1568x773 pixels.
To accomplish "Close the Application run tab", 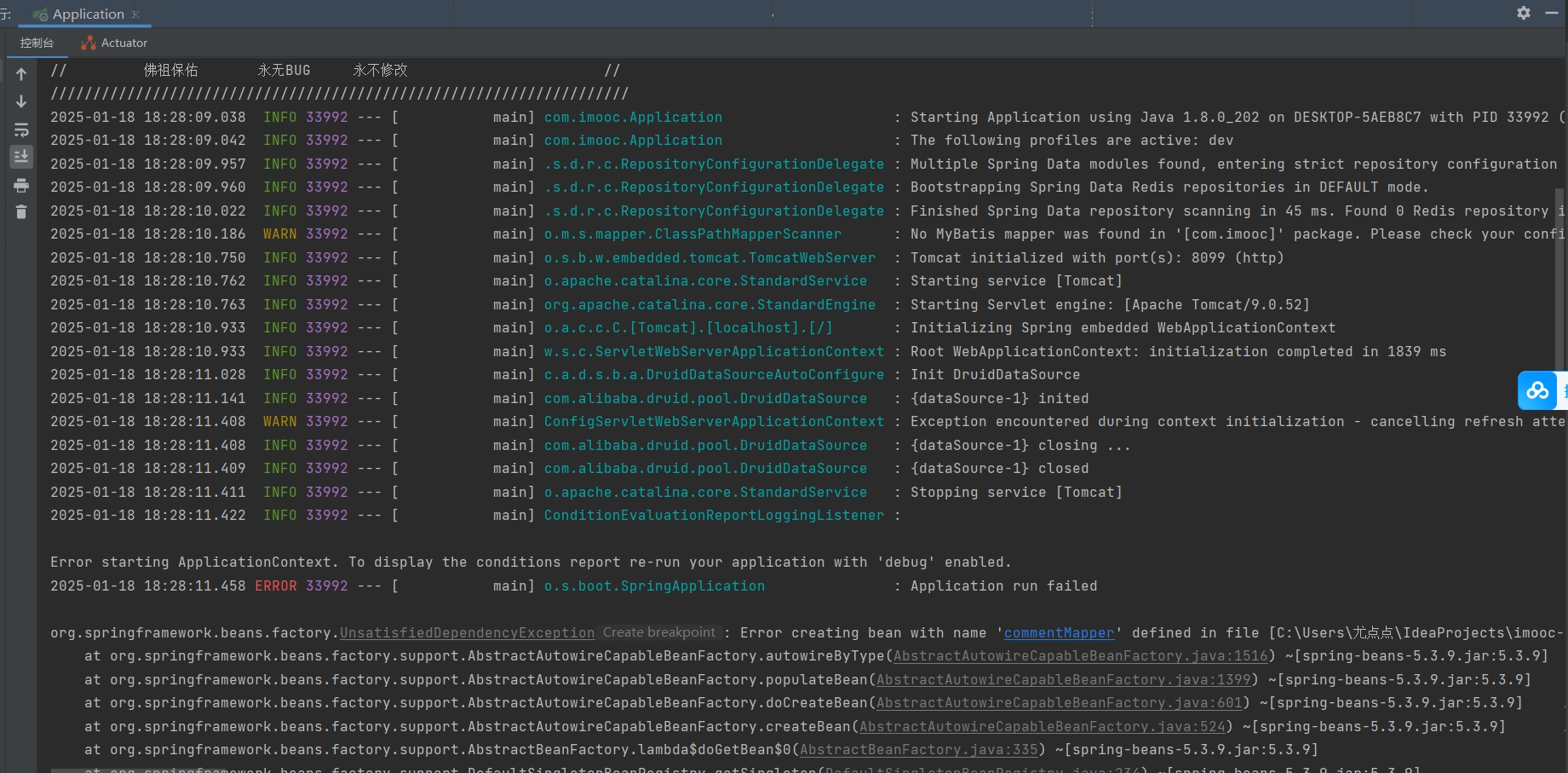I will click(x=135, y=14).
